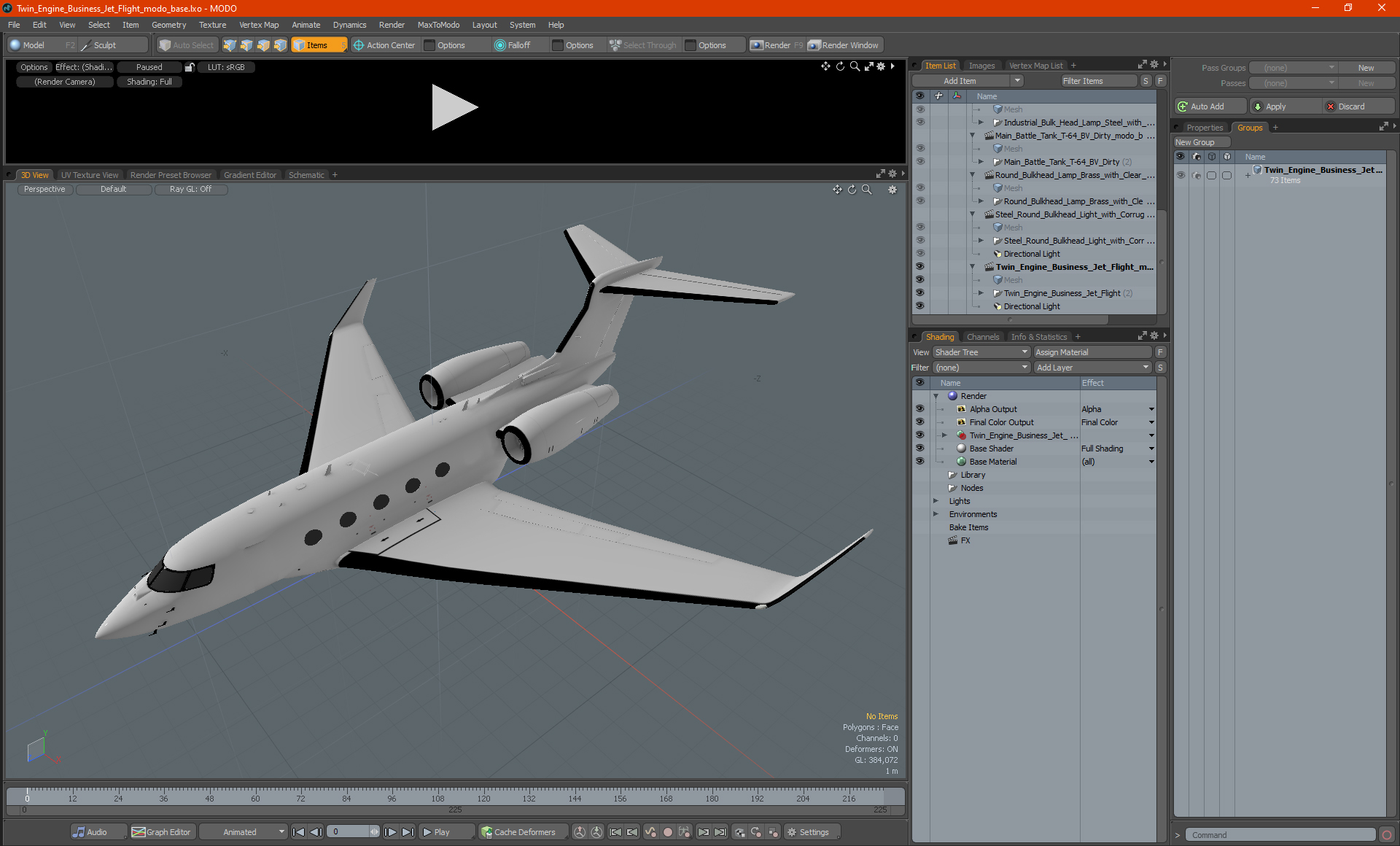Switch to Channels tab
The height and width of the screenshot is (846, 1400).
click(x=982, y=337)
